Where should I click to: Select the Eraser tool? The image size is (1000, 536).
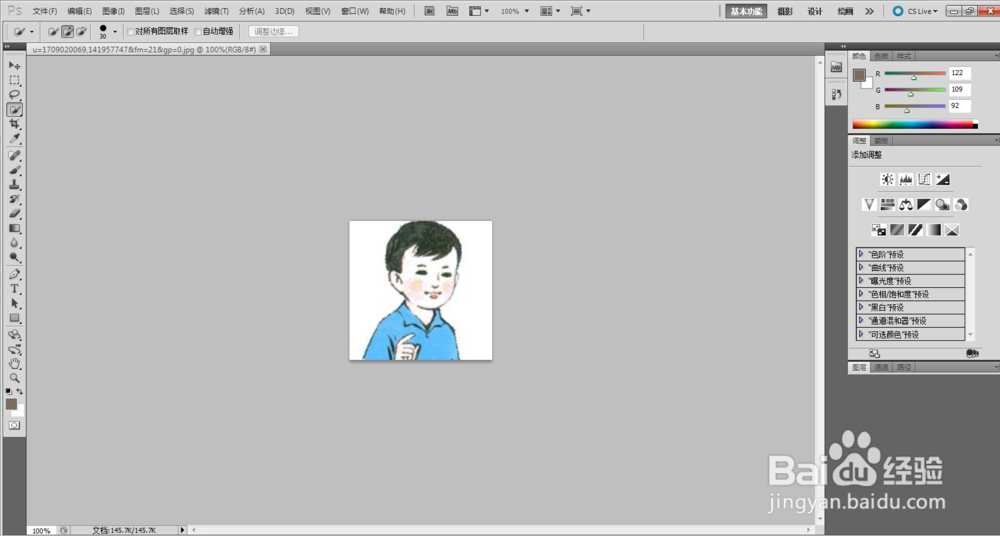[x=14, y=214]
